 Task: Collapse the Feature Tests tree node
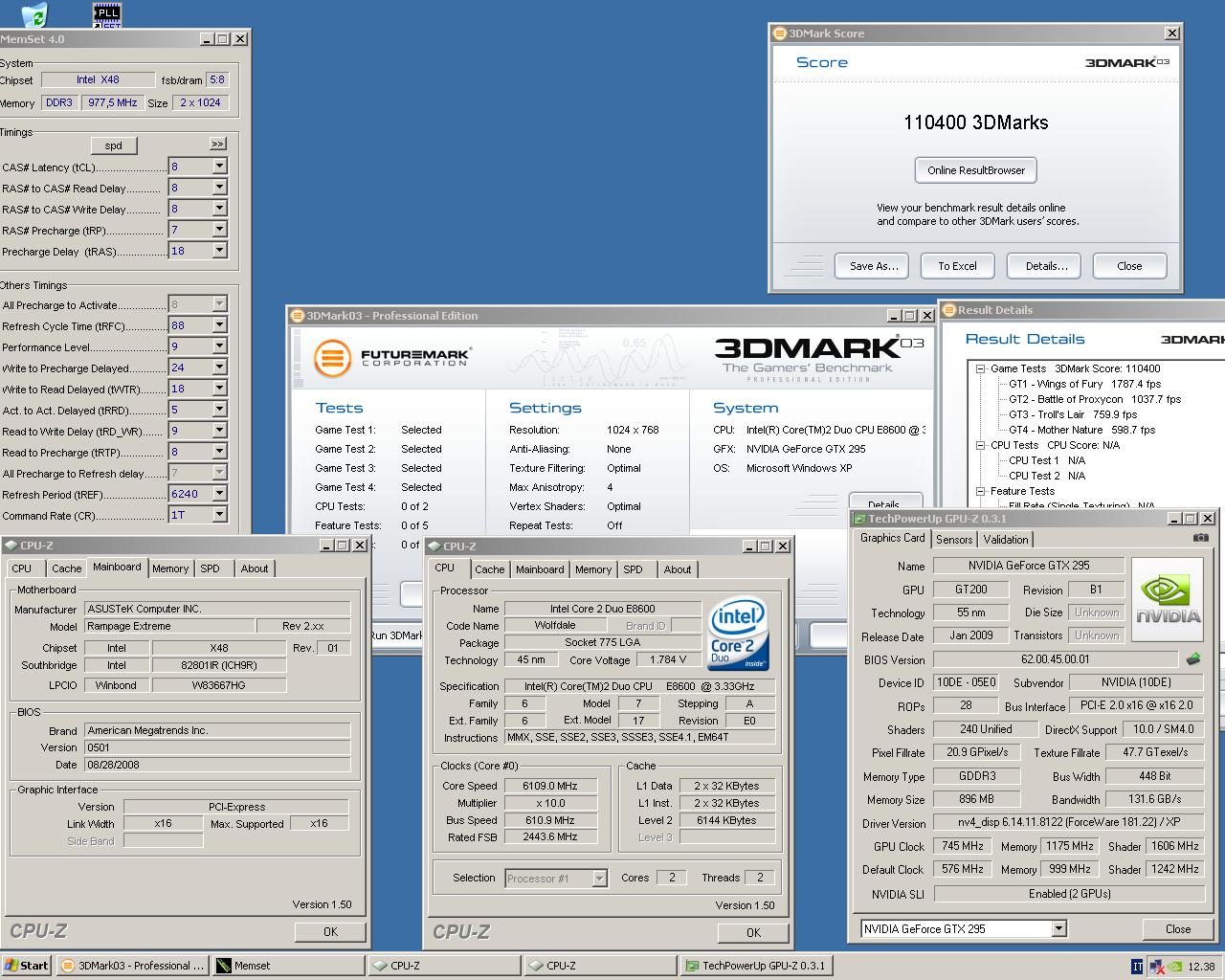981,491
